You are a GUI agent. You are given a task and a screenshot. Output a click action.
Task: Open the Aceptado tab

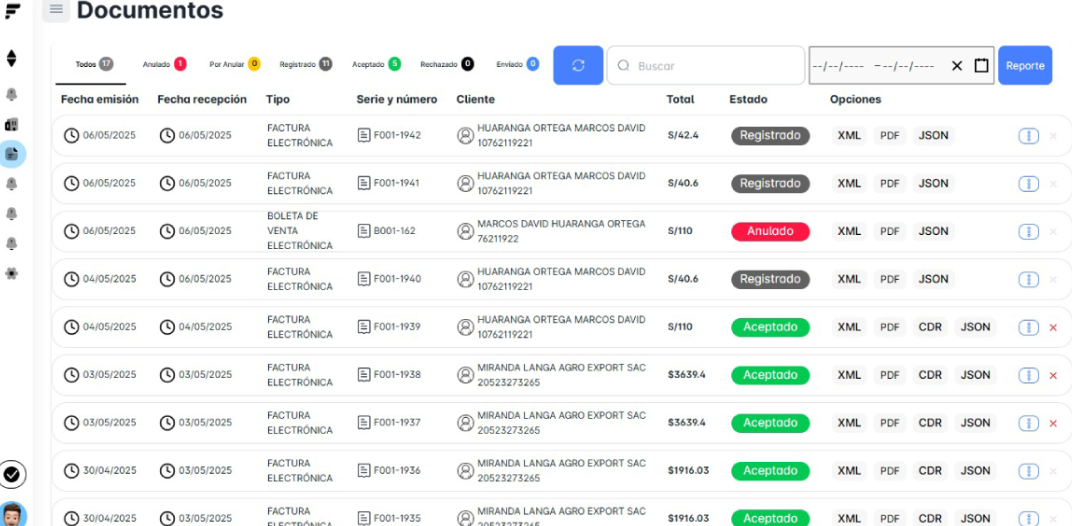pyautogui.click(x=376, y=64)
